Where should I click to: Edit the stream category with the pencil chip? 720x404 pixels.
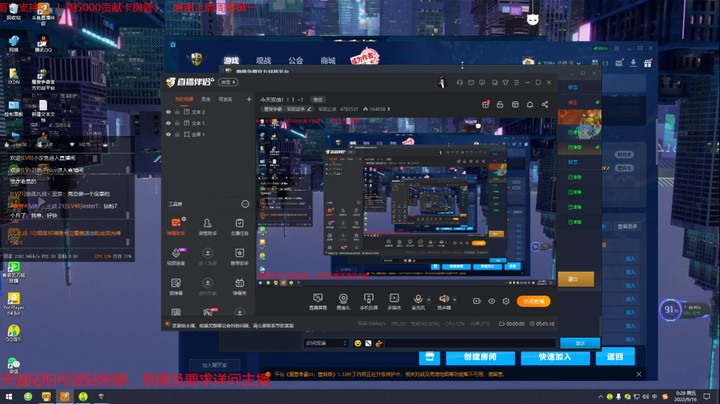click(x=287, y=109)
